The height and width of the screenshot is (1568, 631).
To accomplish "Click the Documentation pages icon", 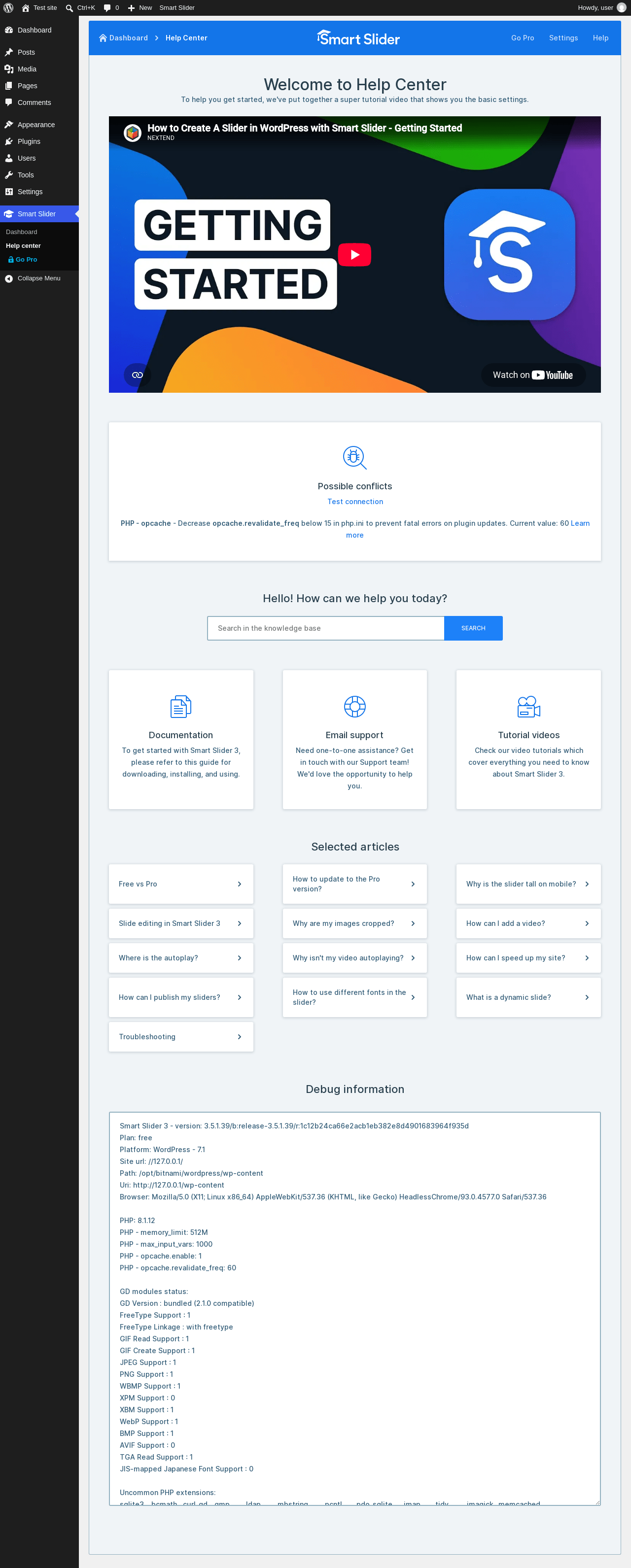I will (x=181, y=707).
